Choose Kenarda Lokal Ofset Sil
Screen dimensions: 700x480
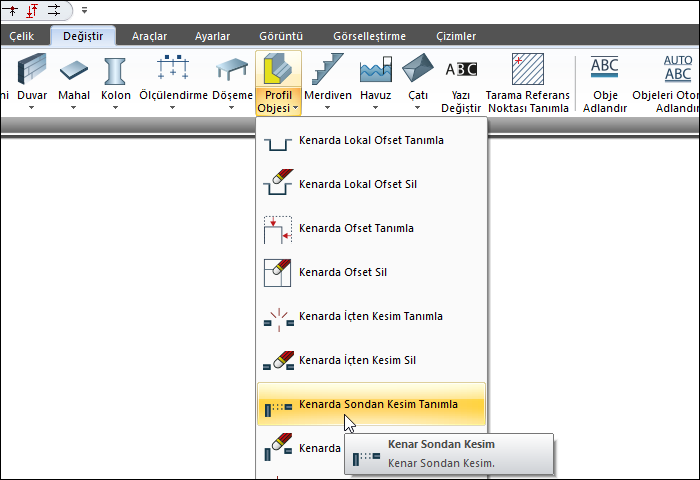point(371,184)
